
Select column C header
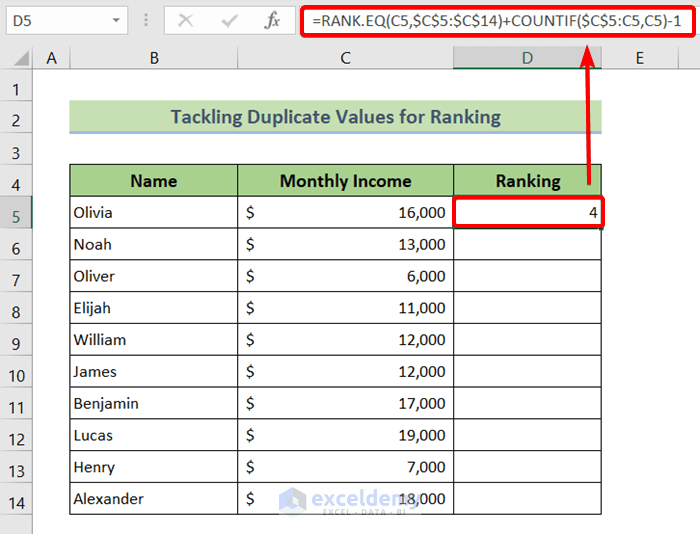point(346,58)
